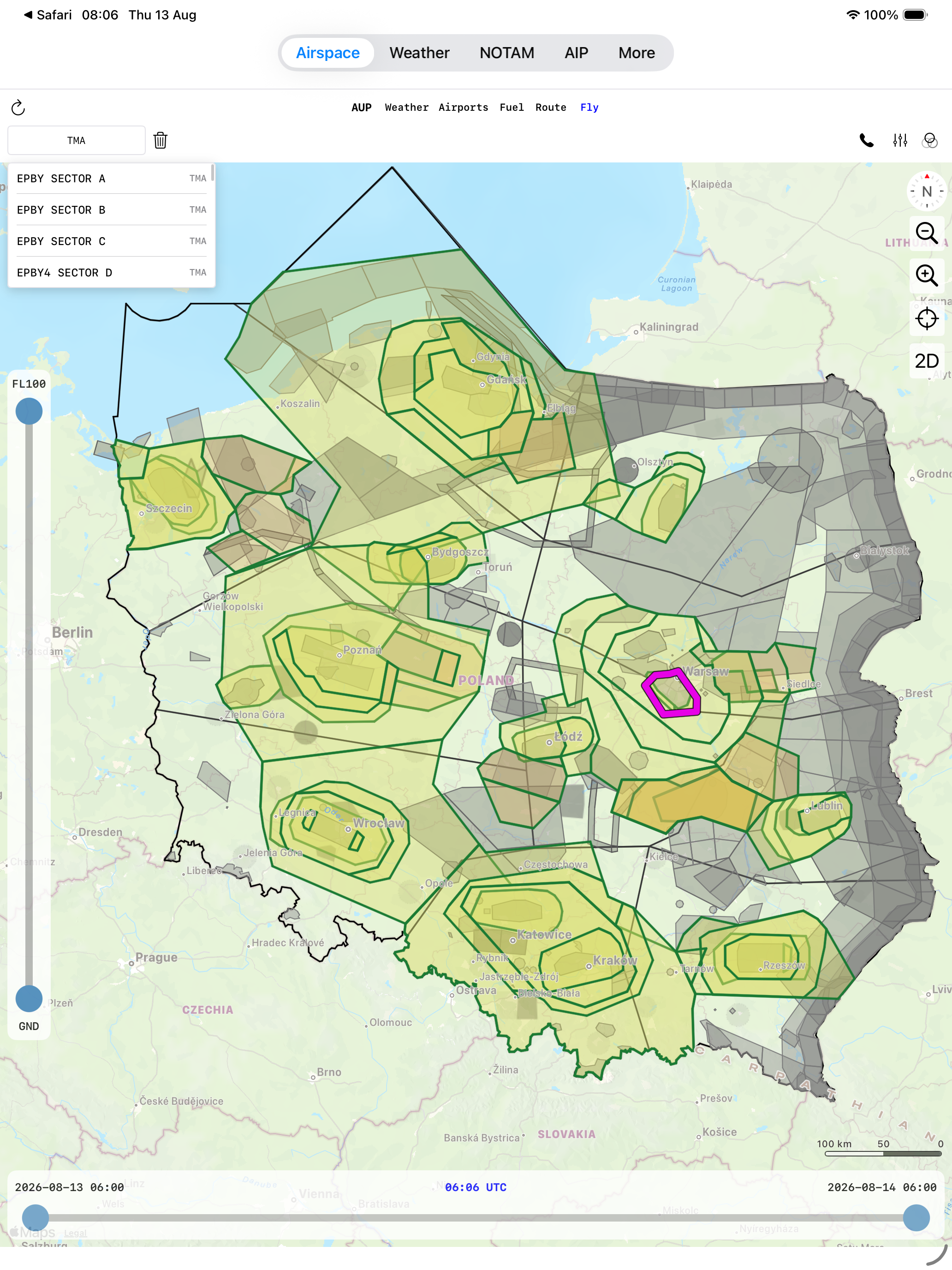Delete the TMA filter with trash icon
Screen dimensions: 952x1270
click(x=161, y=140)
